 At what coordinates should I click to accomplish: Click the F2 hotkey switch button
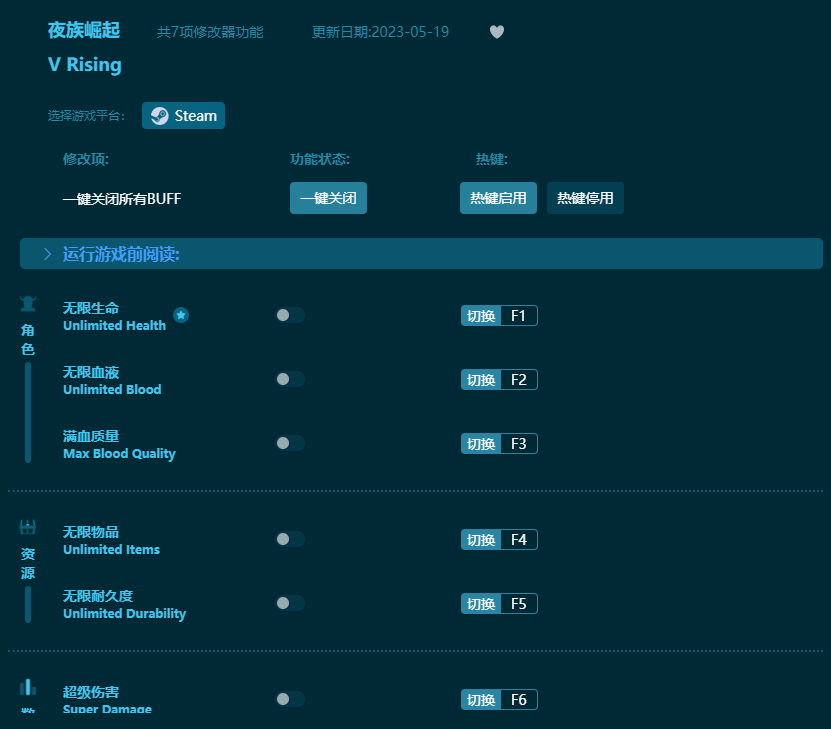[499, 380]
